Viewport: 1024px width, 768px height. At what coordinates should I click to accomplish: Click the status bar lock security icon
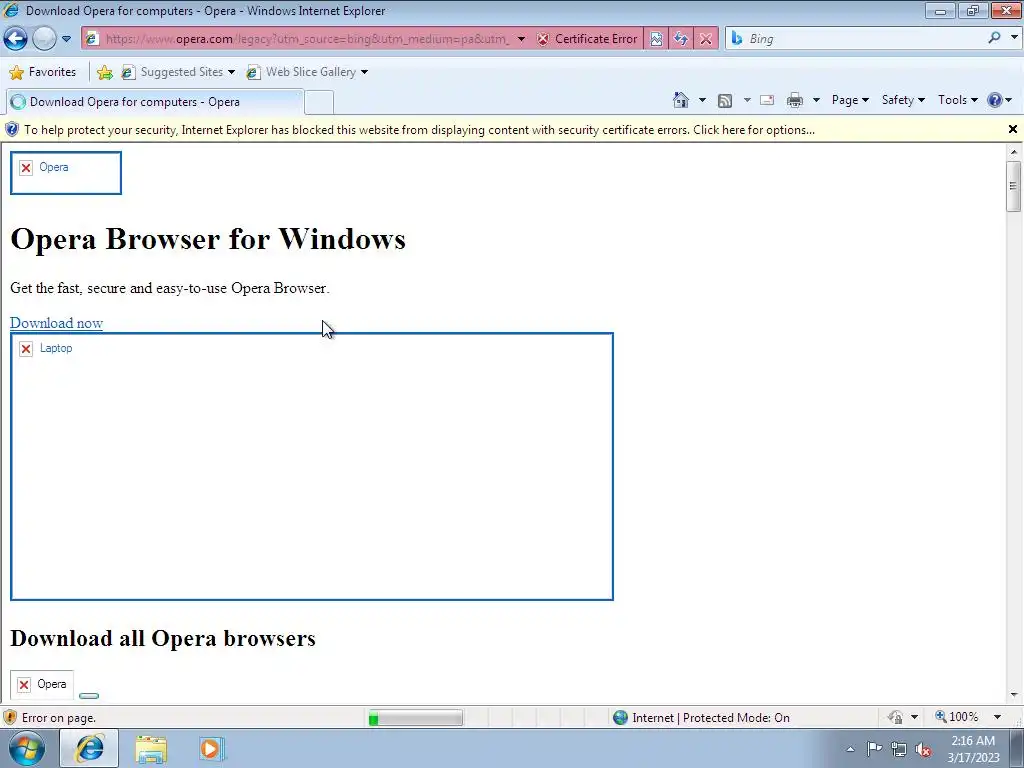pyautogui.click(x=895, y=717)
